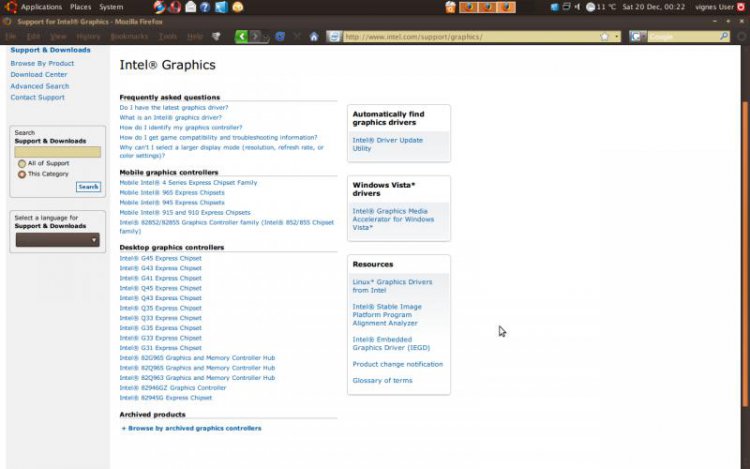Open the View menu
This screenshot has height=469, width=750.
point(58,36)
